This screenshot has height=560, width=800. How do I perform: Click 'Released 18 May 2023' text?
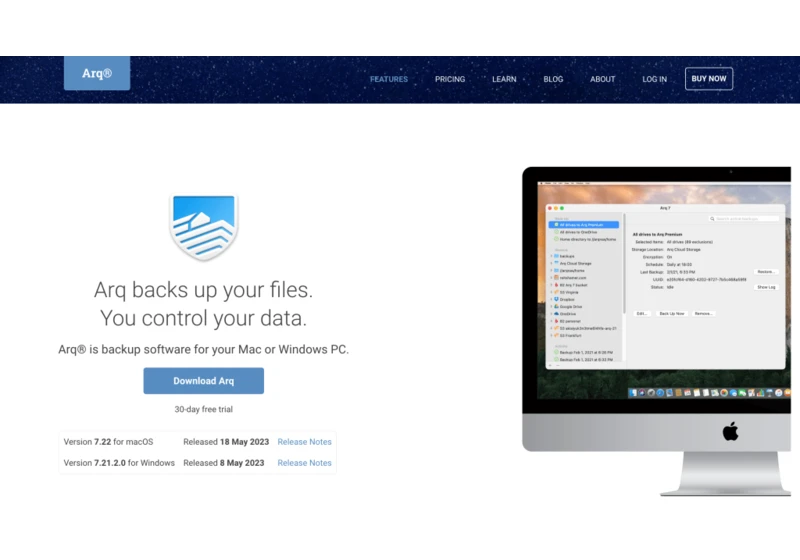click(x=226, y=442)
